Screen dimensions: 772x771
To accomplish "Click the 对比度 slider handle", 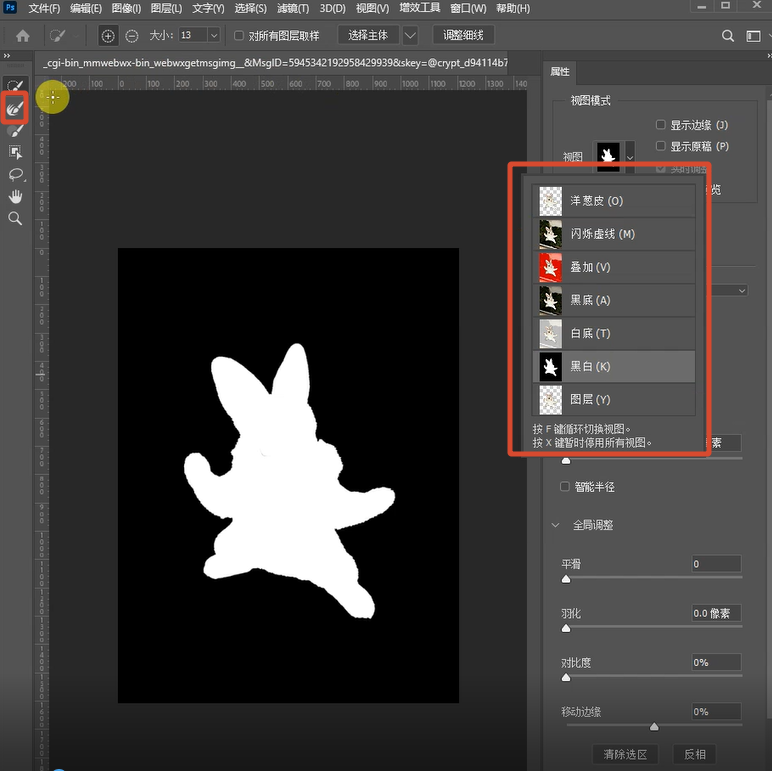I will (x=566, y=677).
